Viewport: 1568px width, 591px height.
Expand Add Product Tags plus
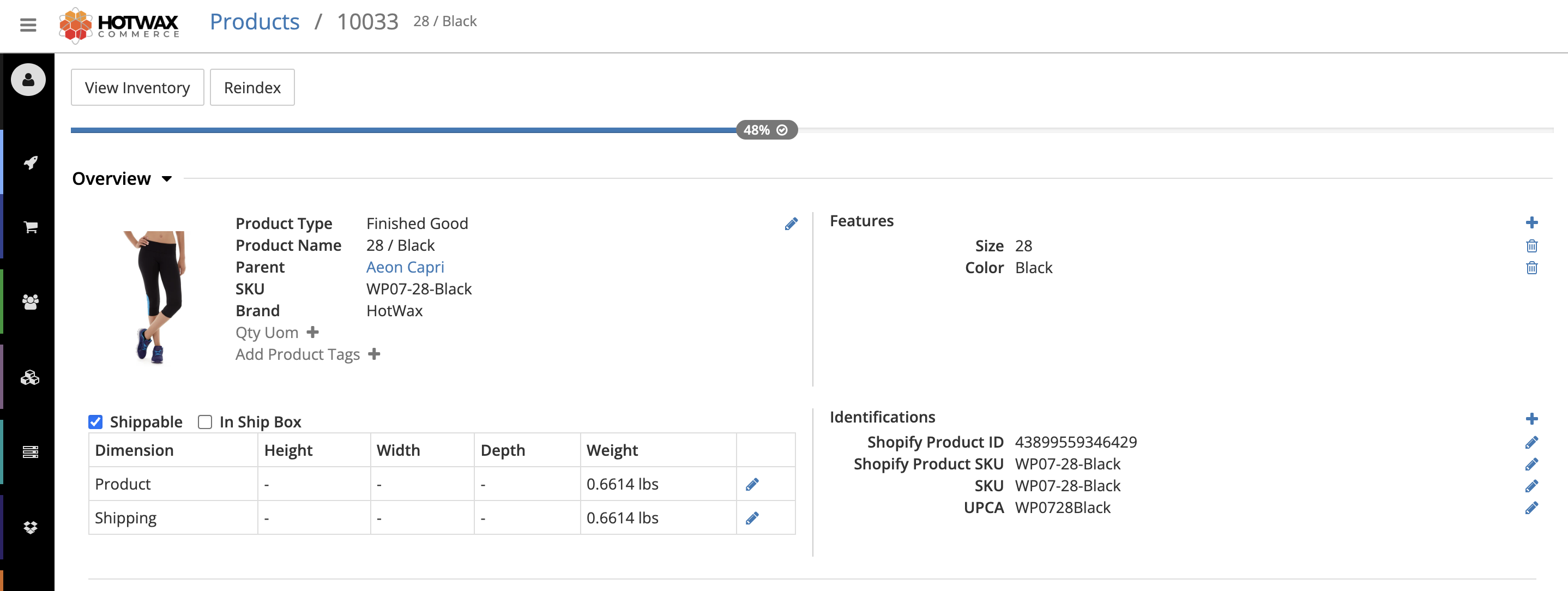pos(375,354)
